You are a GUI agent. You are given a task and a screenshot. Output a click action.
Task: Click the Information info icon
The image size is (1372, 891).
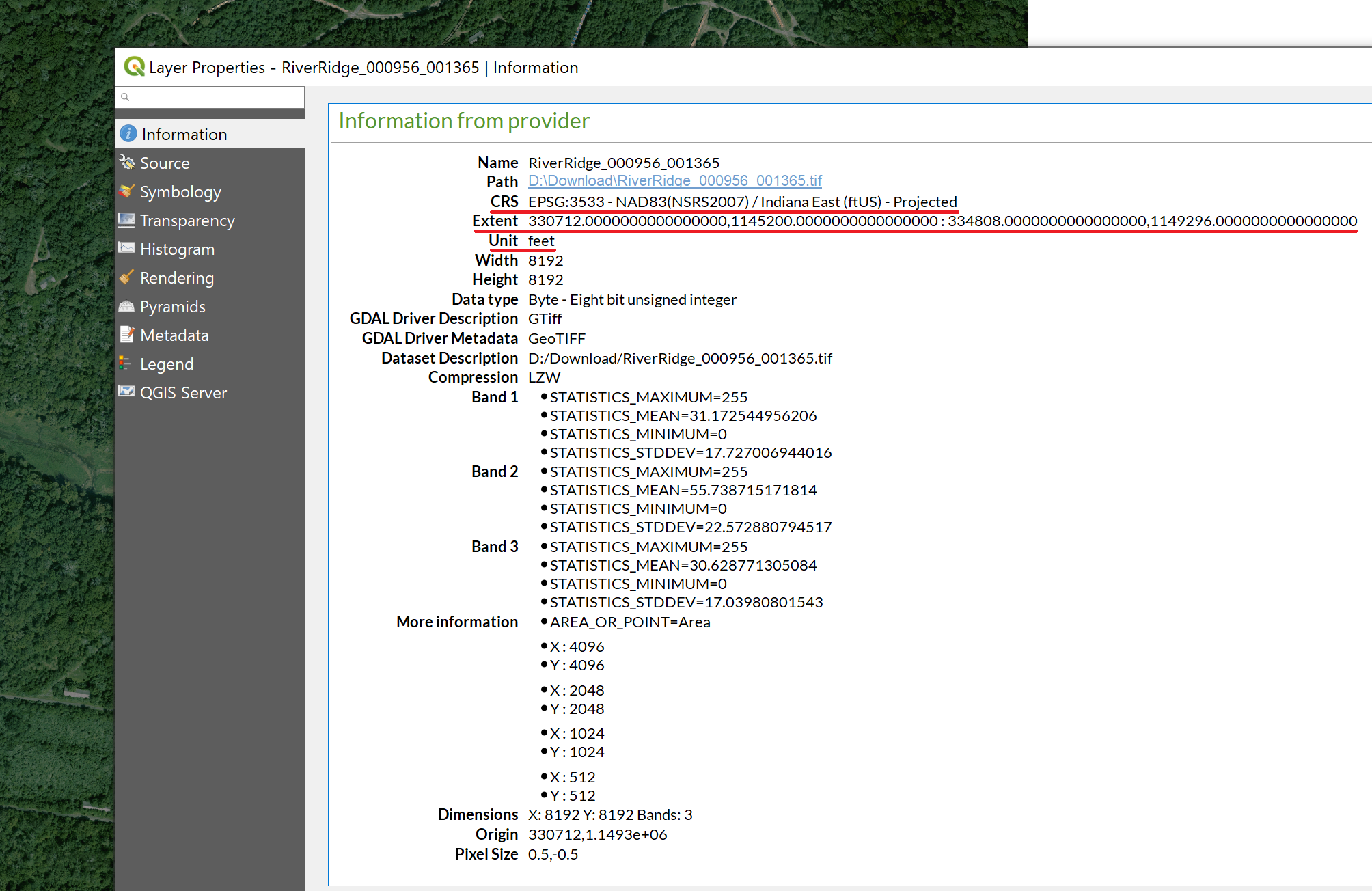pyautogui.click(x=127, y=134)
